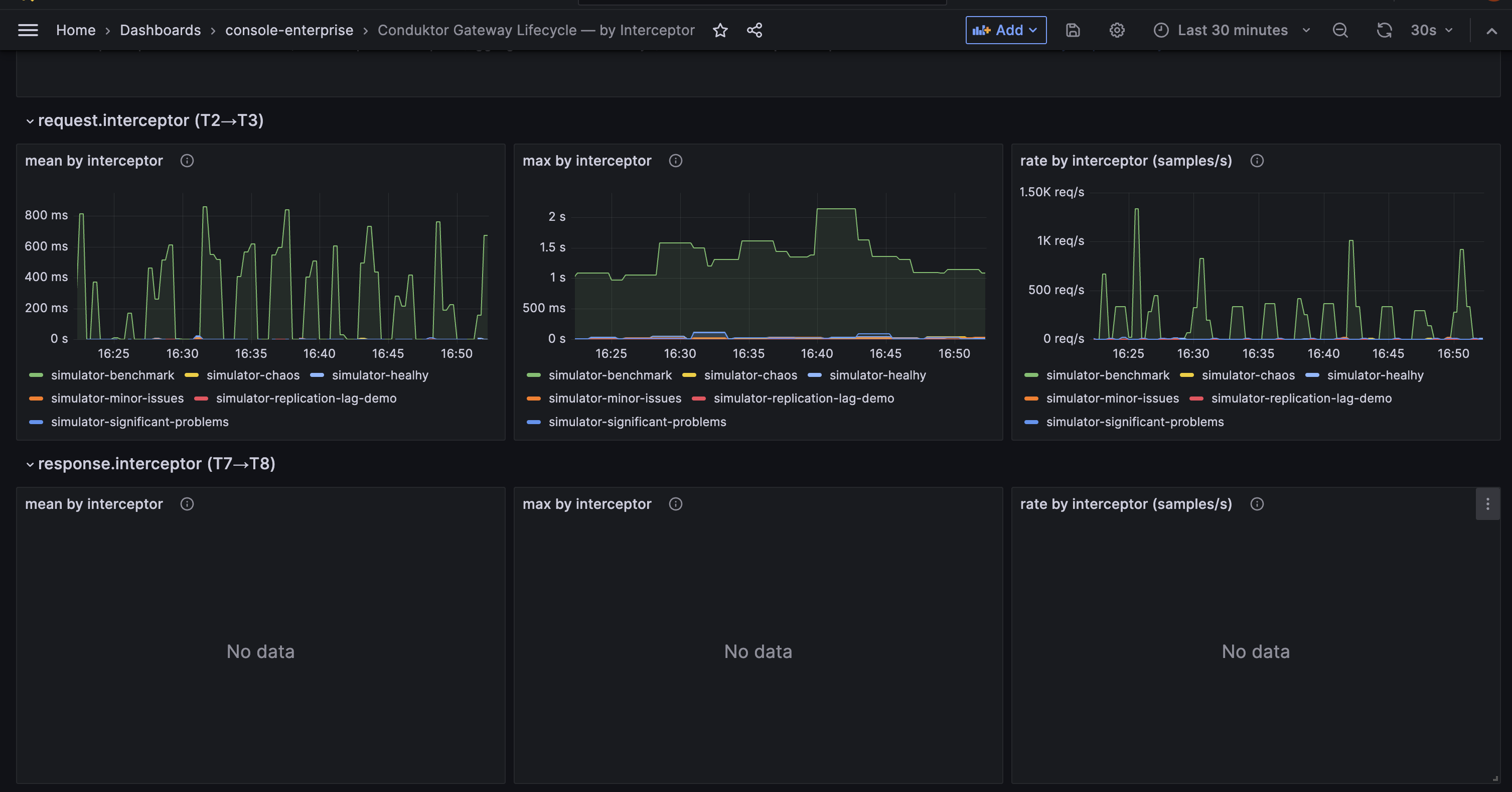Image resolution: width=1512 pixels, height=792 pixels.
Task: Click green swatch of simulator-benchmark in max legend
Action: coord(534,375)
